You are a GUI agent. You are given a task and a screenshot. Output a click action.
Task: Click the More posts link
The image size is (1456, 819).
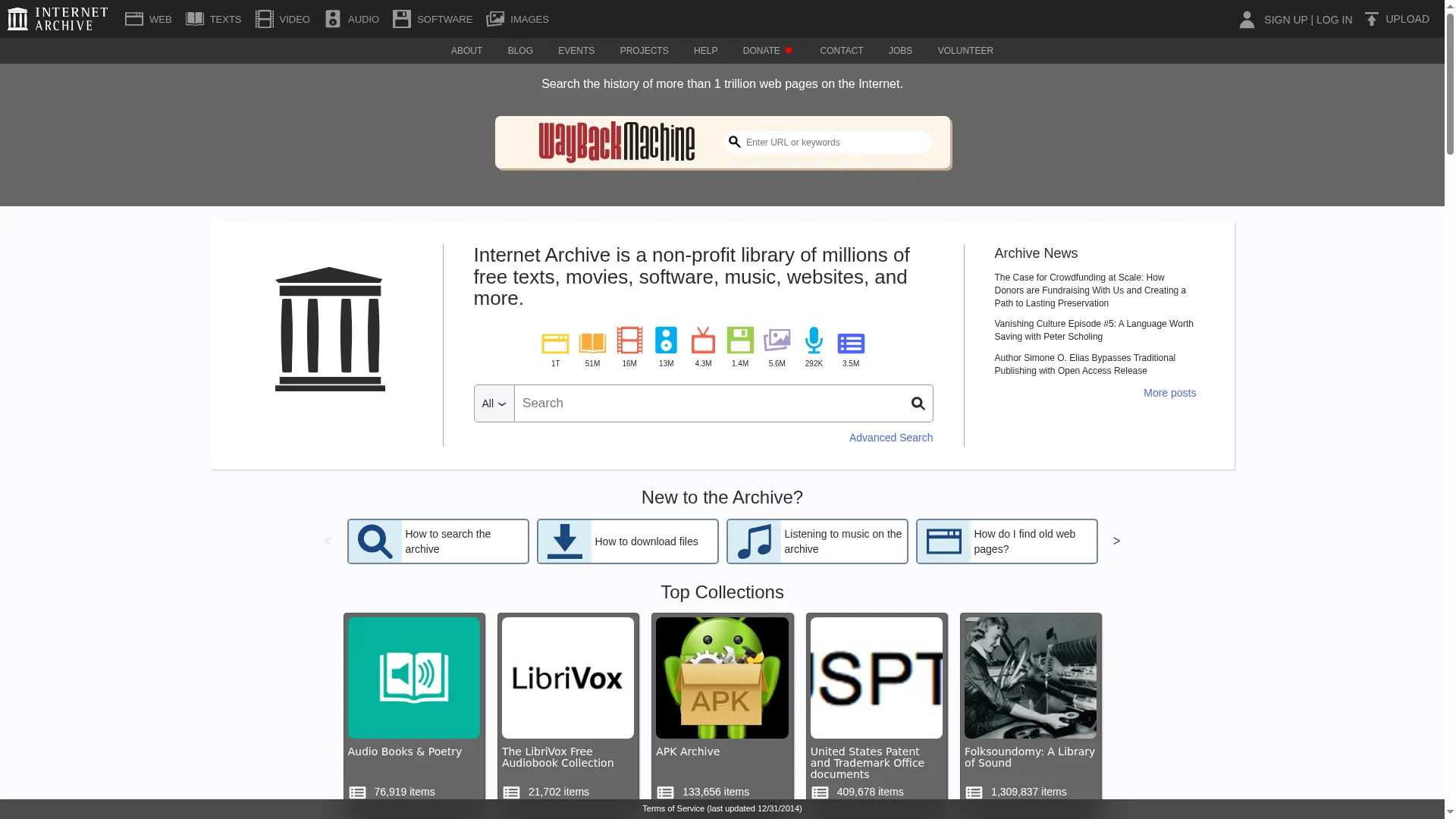[x=1169, y=393]
